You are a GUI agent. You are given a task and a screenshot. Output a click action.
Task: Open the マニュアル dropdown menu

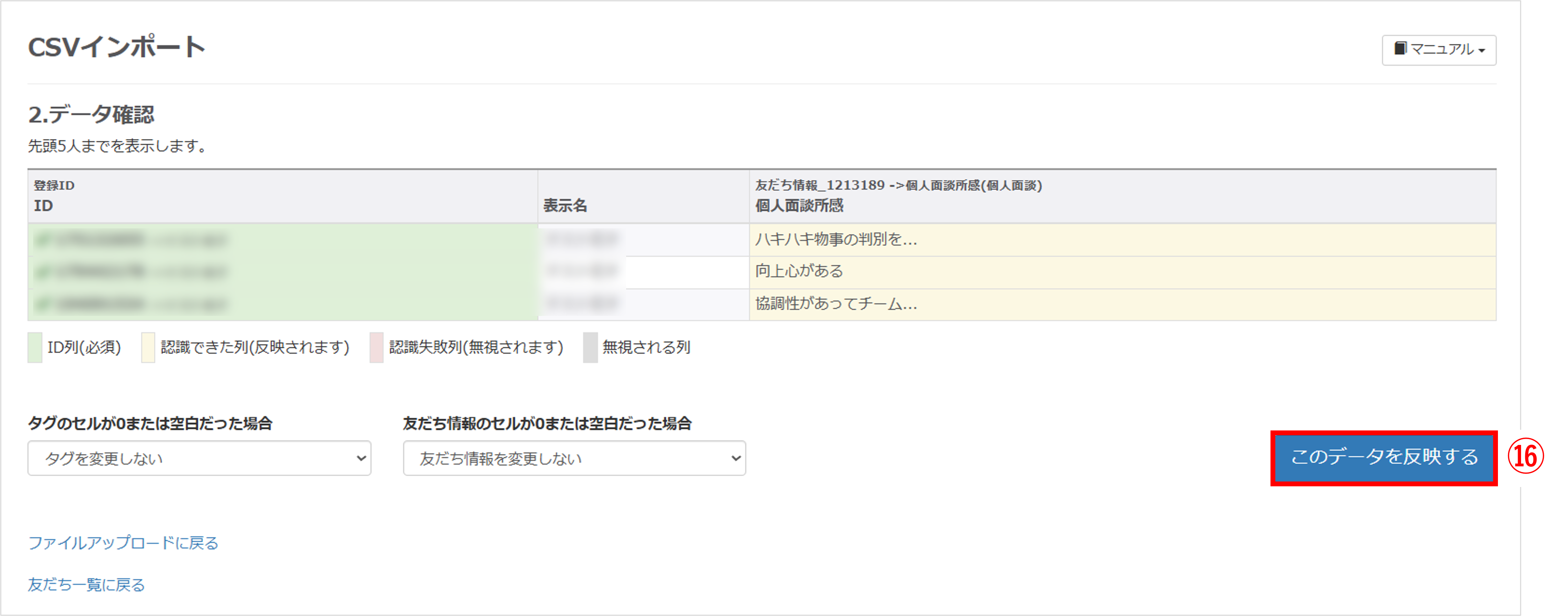1439,49
